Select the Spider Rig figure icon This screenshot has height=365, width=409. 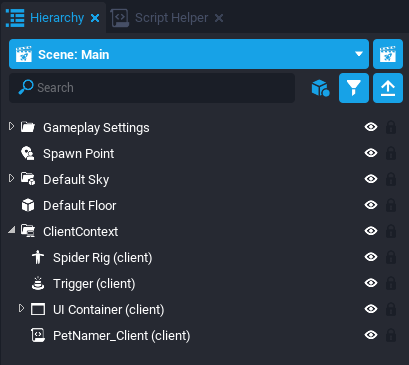(x=38, y=257)
